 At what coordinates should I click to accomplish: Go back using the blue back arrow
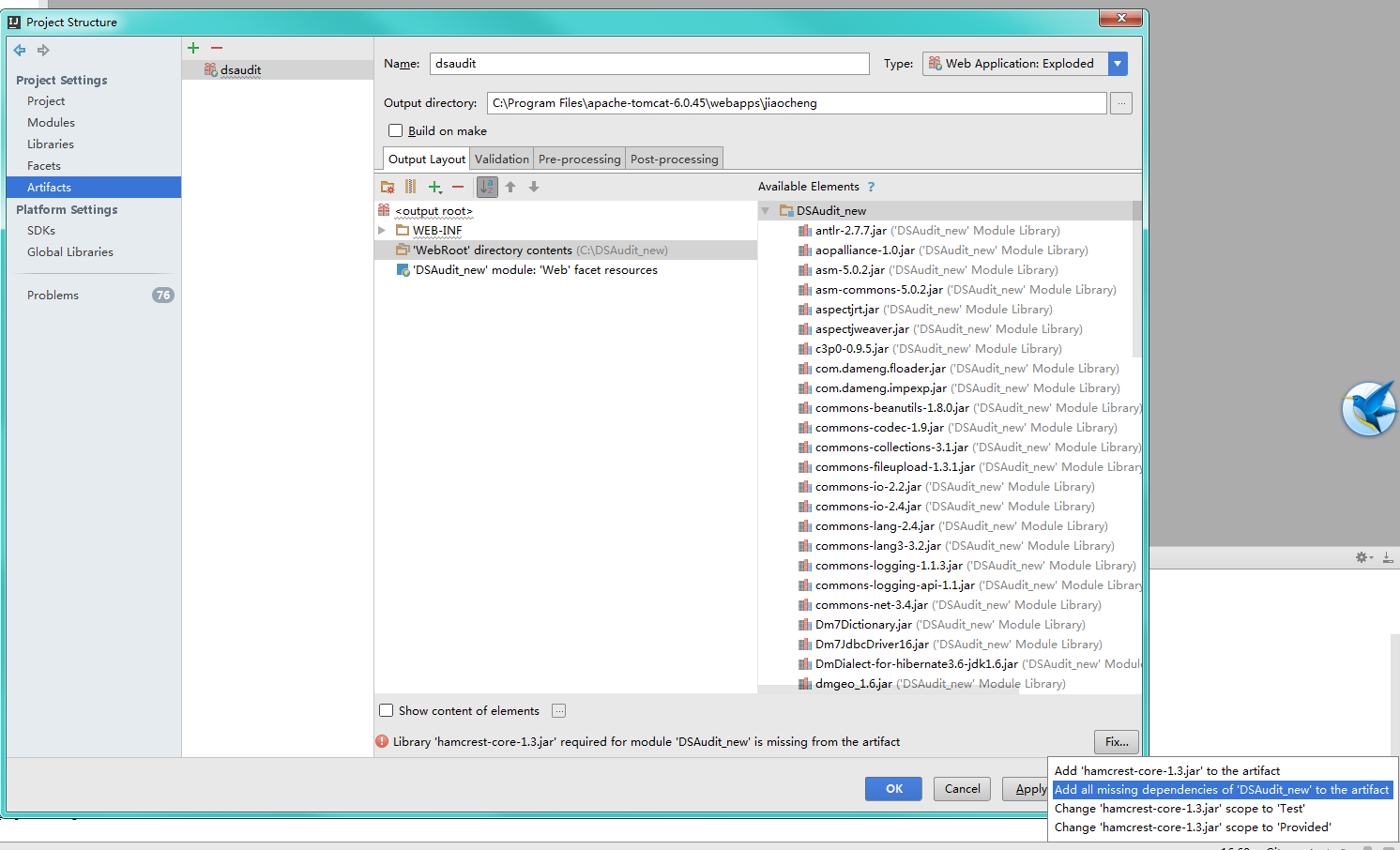[20, 51]
